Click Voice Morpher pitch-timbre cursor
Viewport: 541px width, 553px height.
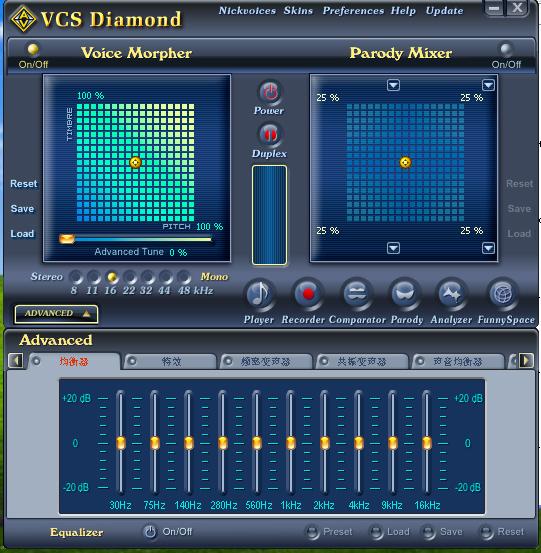pyautogui.click(x=135, y=163)
